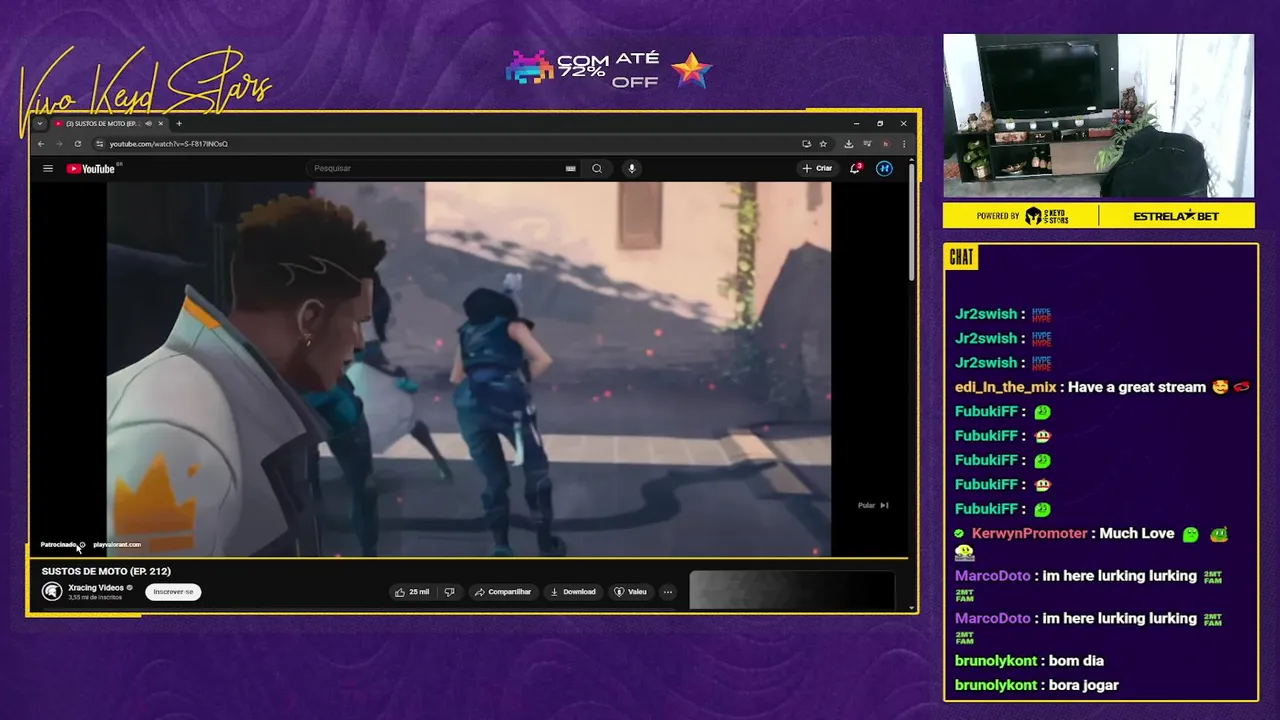The height and width of the screenshot is (720, 1280).
Task: Dislike the video with thumbs-down button
Action: [449, 592]
